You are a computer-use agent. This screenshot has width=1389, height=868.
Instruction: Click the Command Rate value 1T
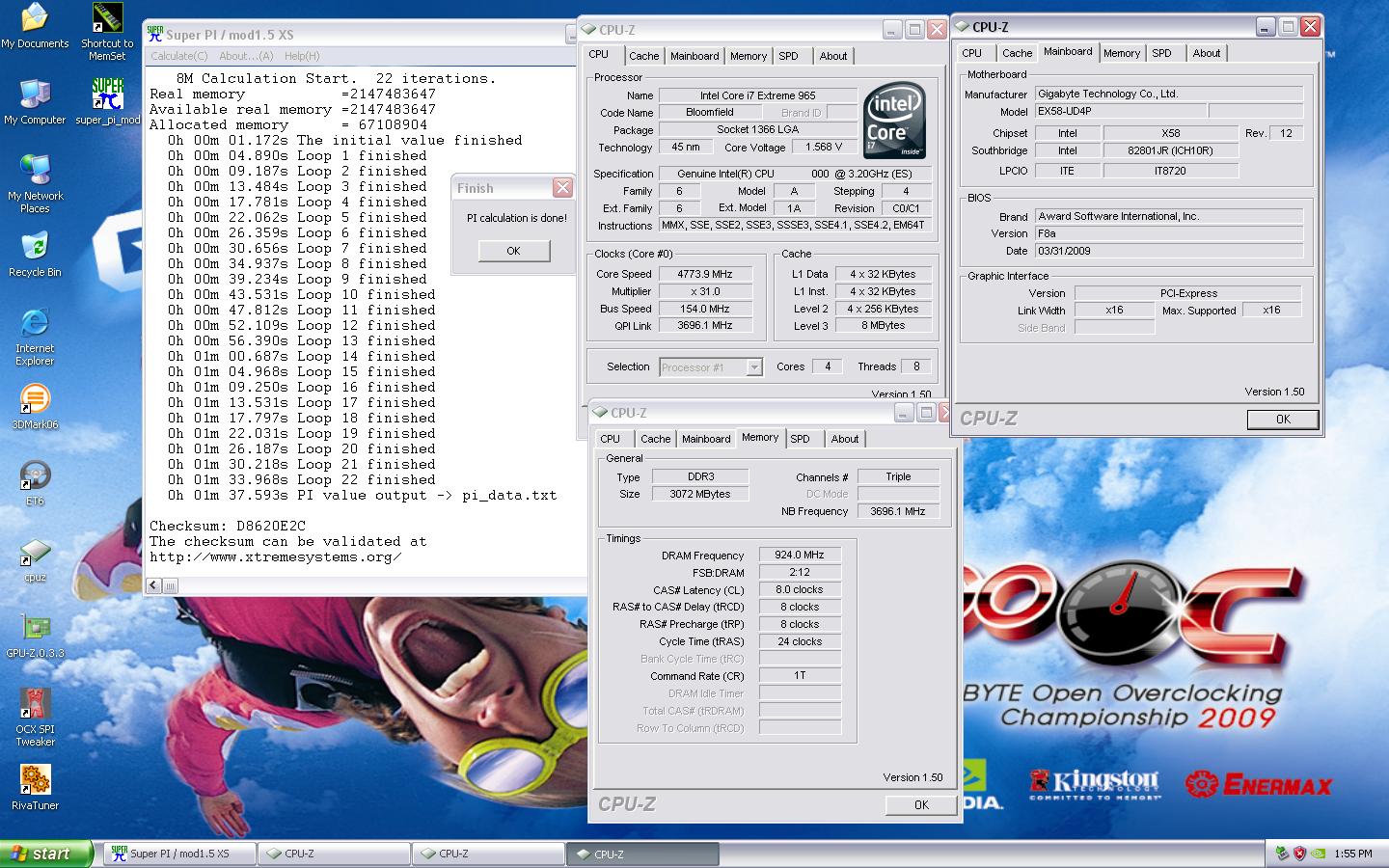click(800, 675)
